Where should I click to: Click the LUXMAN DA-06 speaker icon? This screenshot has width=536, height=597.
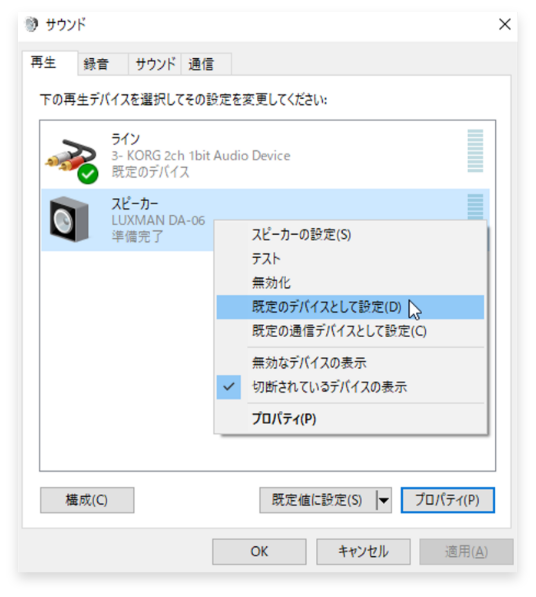pyautogui.click(x=69, y=219)
